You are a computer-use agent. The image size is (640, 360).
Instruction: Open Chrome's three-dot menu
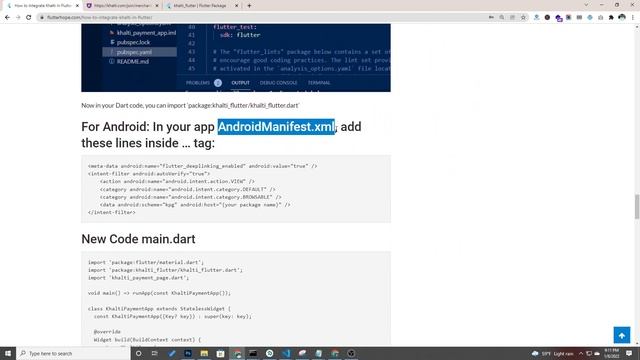tap(633, 18)
